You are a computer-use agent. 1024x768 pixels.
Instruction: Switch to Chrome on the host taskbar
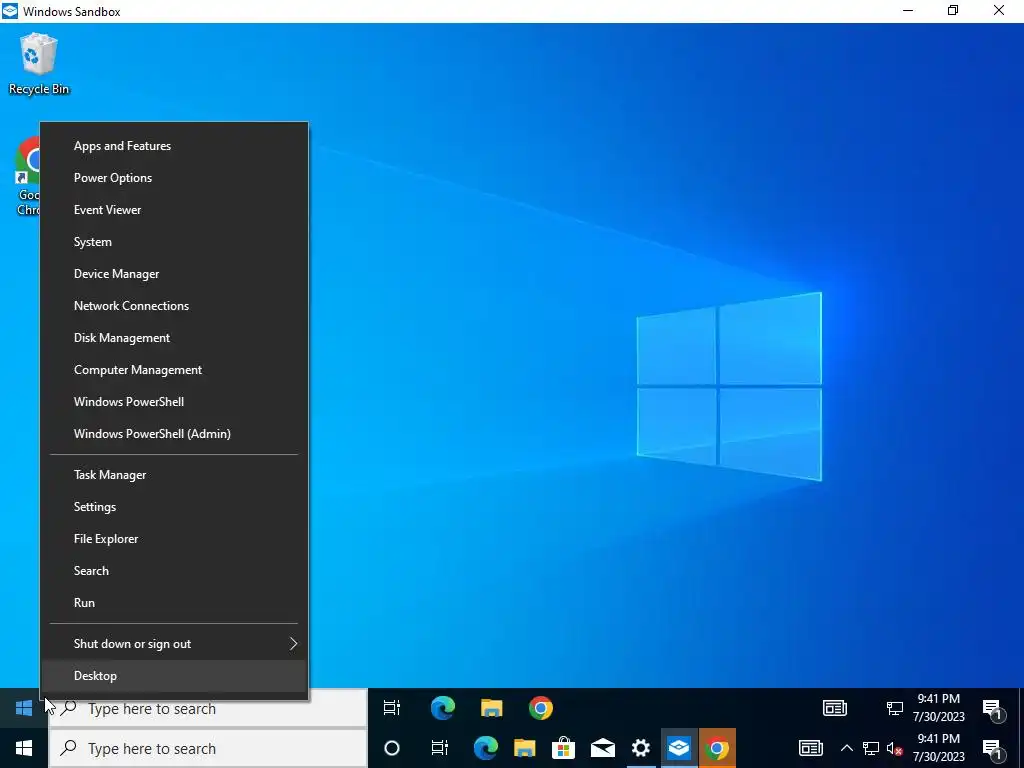[717, 748]
